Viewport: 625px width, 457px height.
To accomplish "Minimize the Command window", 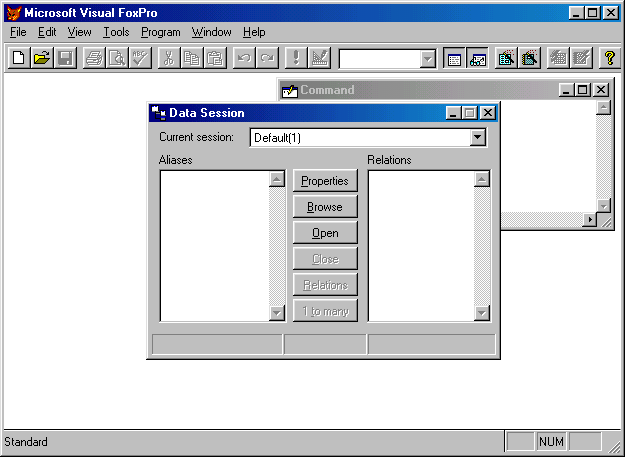I will (566, 90).
